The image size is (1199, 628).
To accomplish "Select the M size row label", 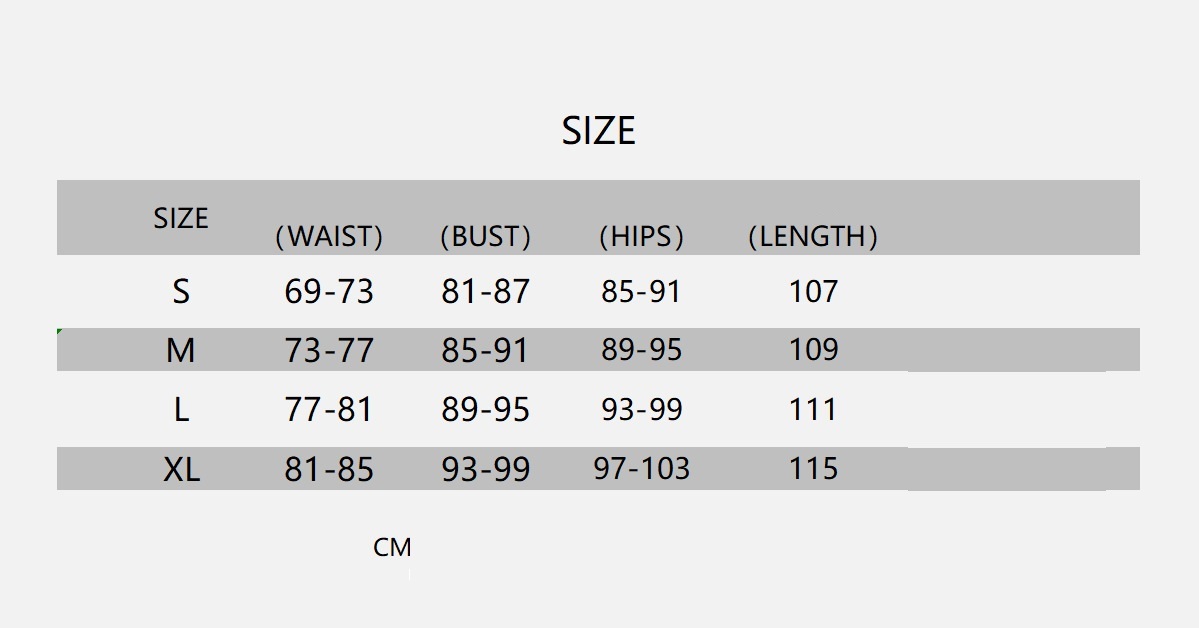I will 181,350.
